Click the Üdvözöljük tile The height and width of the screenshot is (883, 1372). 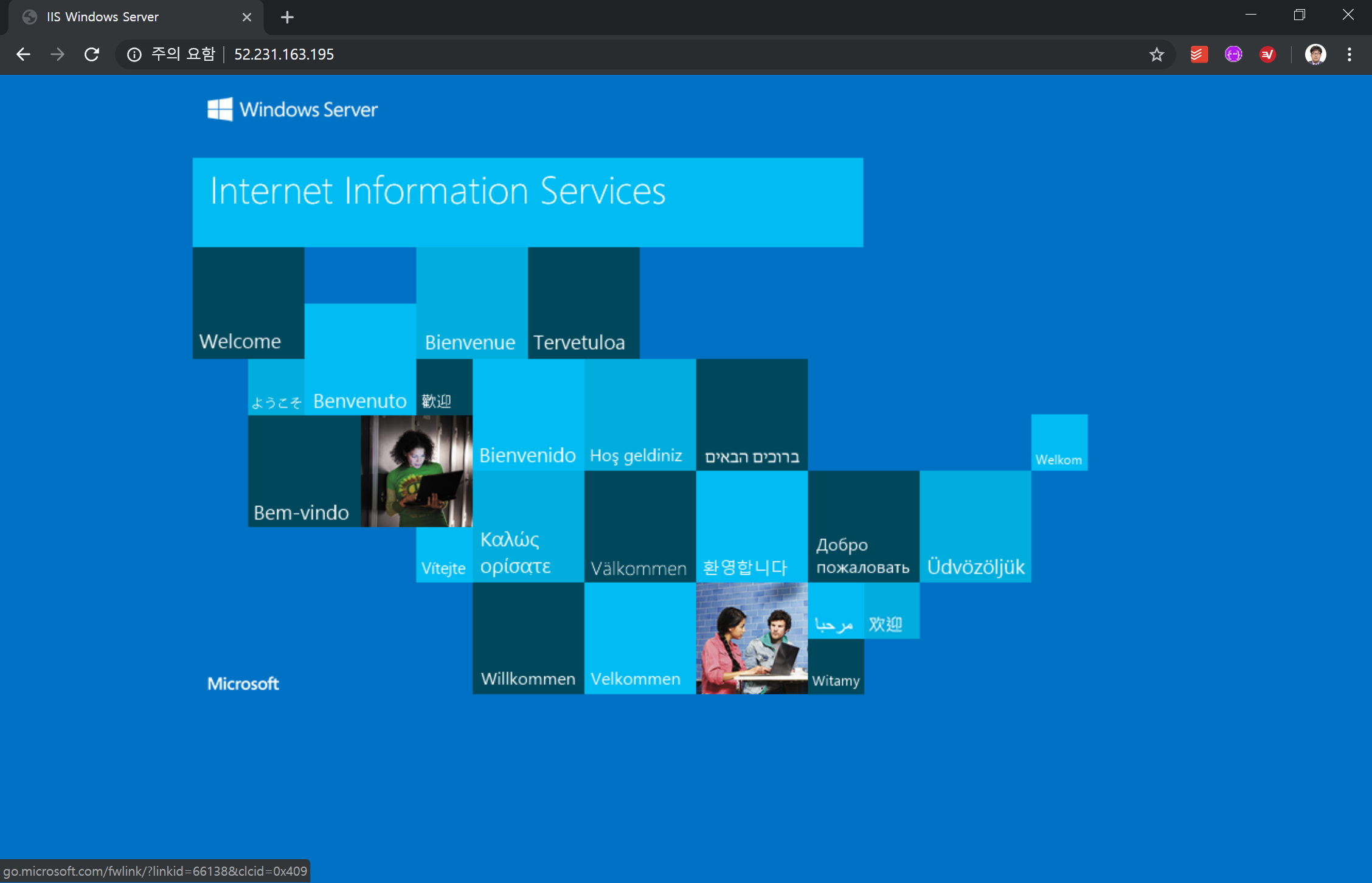coord(975,527)
